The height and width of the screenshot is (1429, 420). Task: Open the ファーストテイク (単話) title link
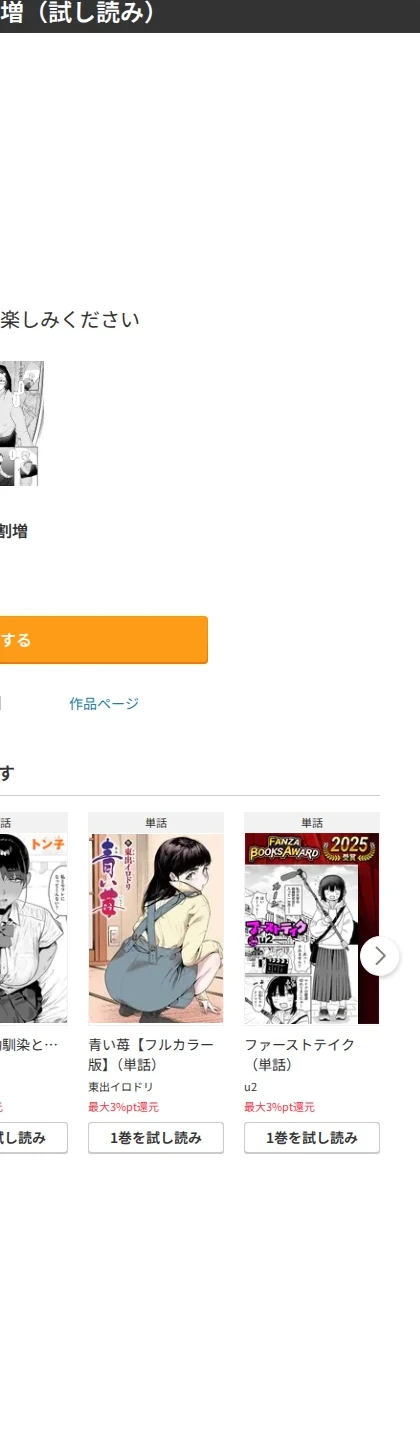click(300, 1054)
